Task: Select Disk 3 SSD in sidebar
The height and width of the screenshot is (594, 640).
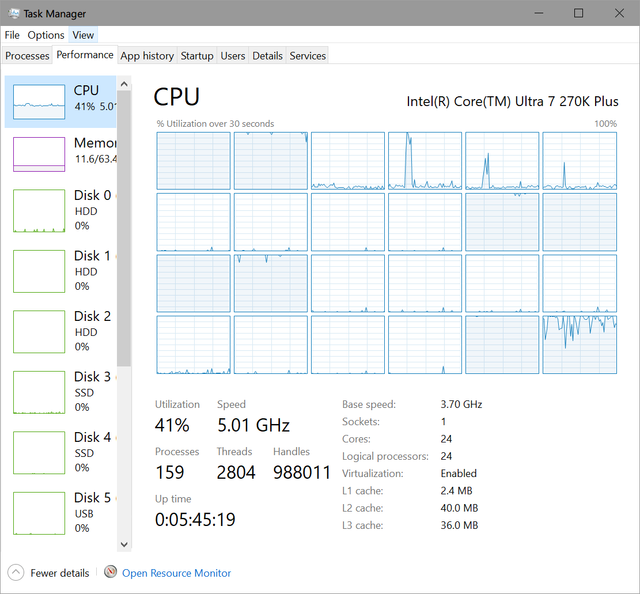Action: tap(61, 392)
